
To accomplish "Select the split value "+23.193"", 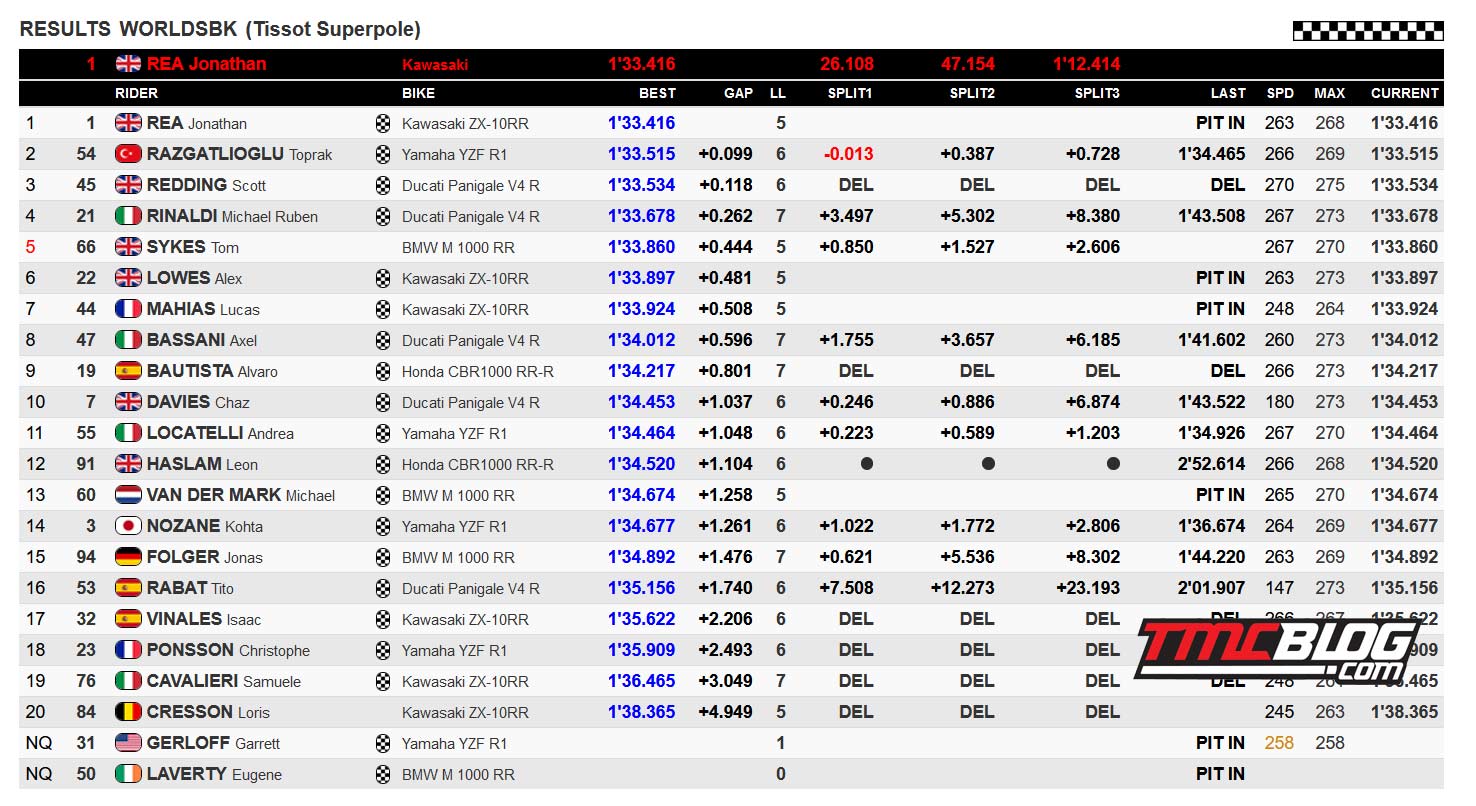I will pos(1088,588).
